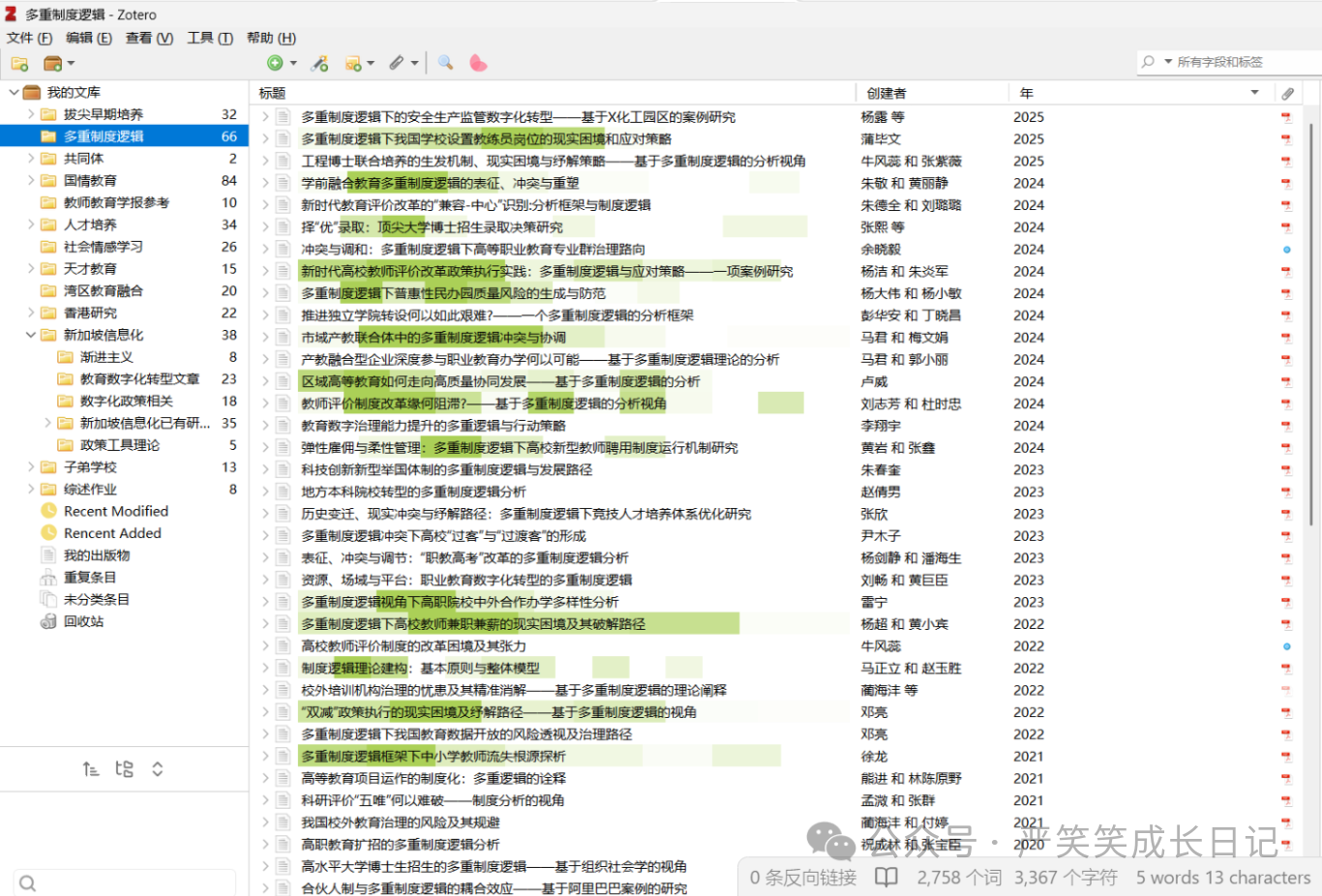Viewport: 1322px width, 896px height.
Task: Click the collection tree view icon
Action: (x=124, y=769)
